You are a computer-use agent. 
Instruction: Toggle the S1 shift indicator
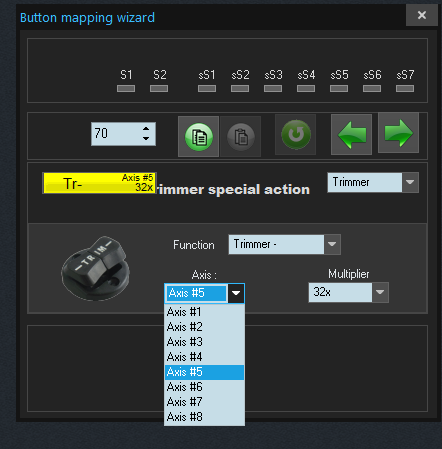pyautogui.click(x=126, y=88)
